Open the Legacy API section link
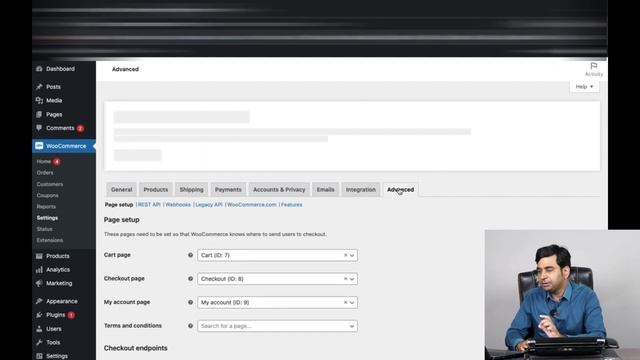 tap(209, 204)
